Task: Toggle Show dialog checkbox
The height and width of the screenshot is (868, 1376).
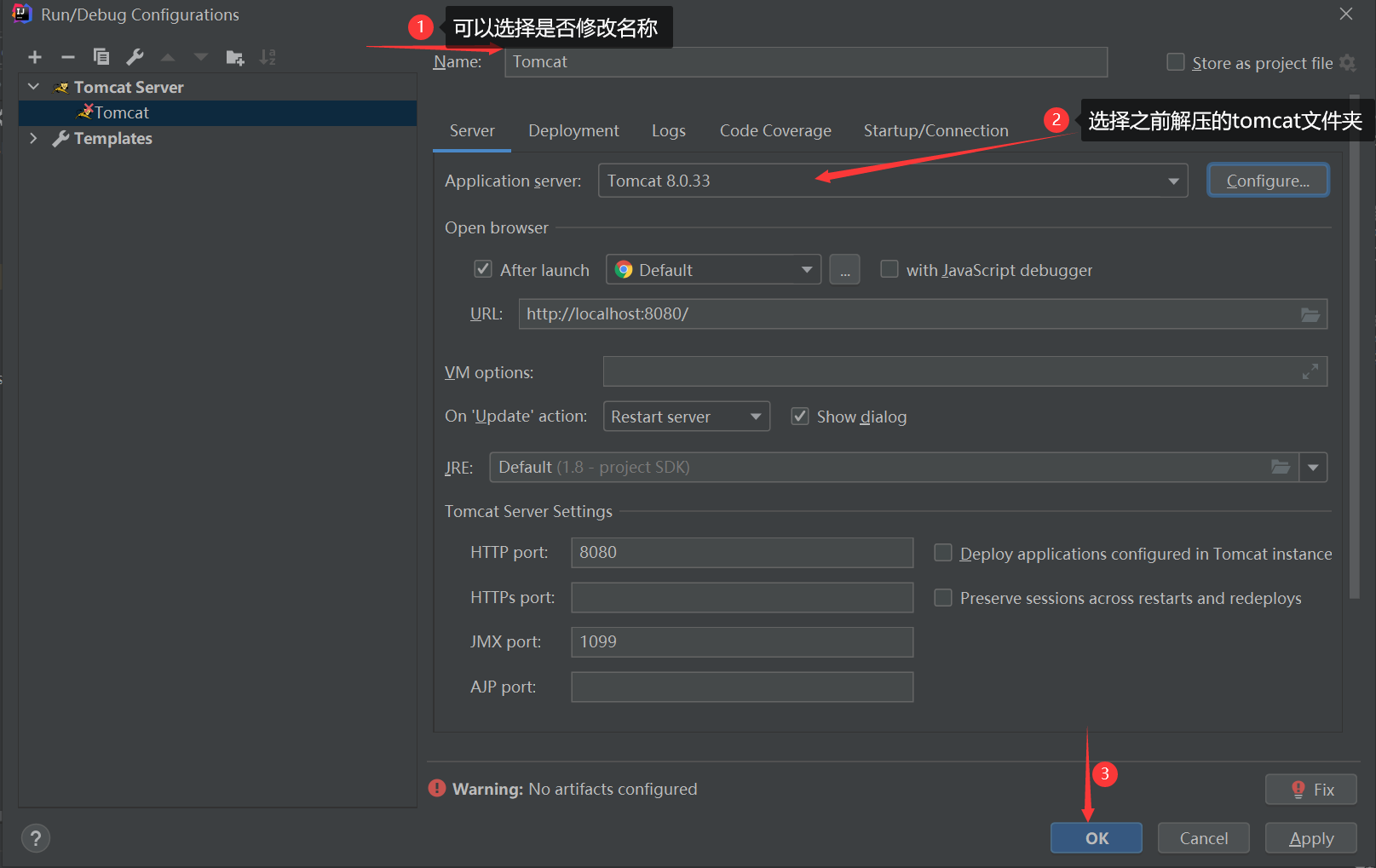Action: click(x=800, y=416)
